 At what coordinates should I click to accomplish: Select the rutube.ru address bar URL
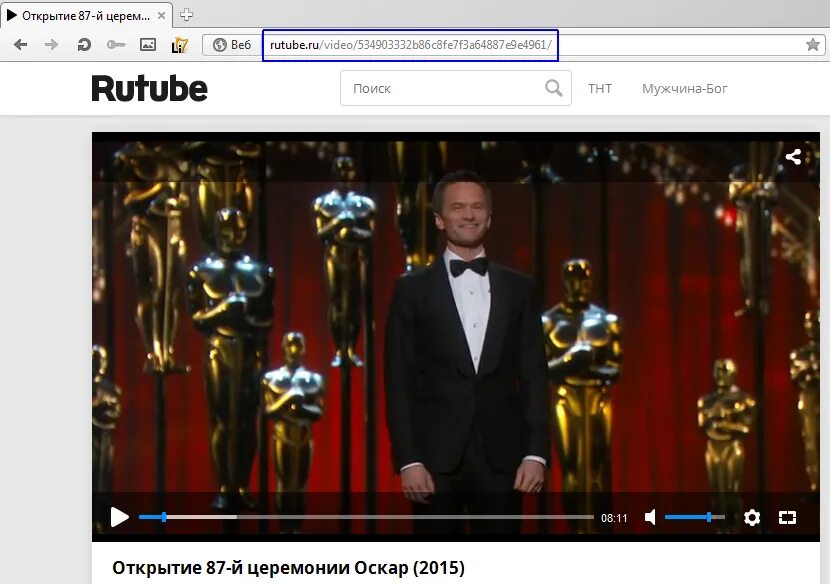[x=410, y=45]
